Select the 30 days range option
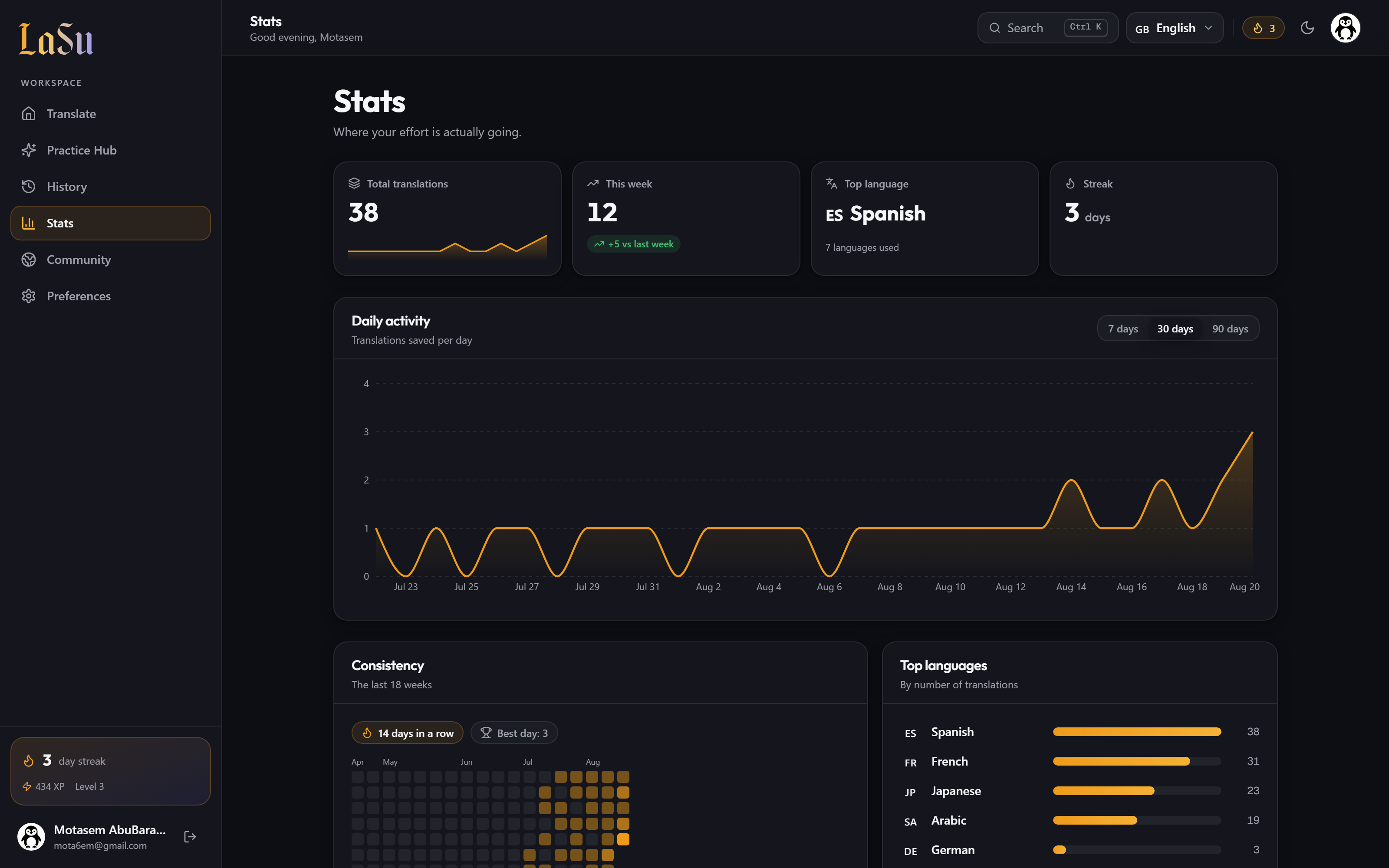1389x868 pixels. coord(1175,329)
